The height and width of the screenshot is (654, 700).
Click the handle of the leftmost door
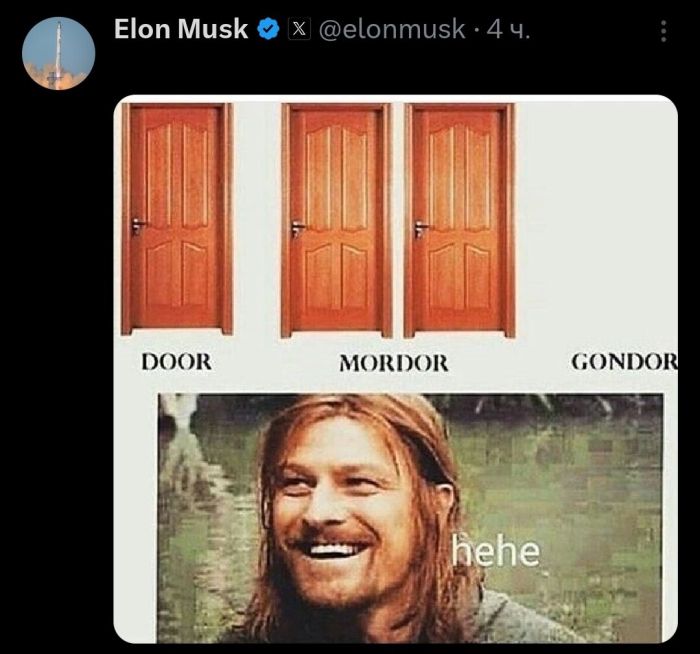point(138,225)
